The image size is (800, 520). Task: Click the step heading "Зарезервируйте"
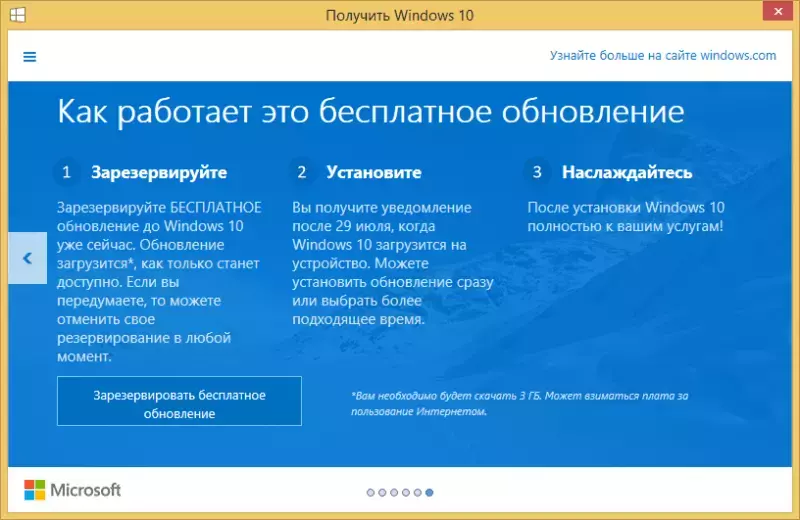pyautogui.click(x=159, y=172)
